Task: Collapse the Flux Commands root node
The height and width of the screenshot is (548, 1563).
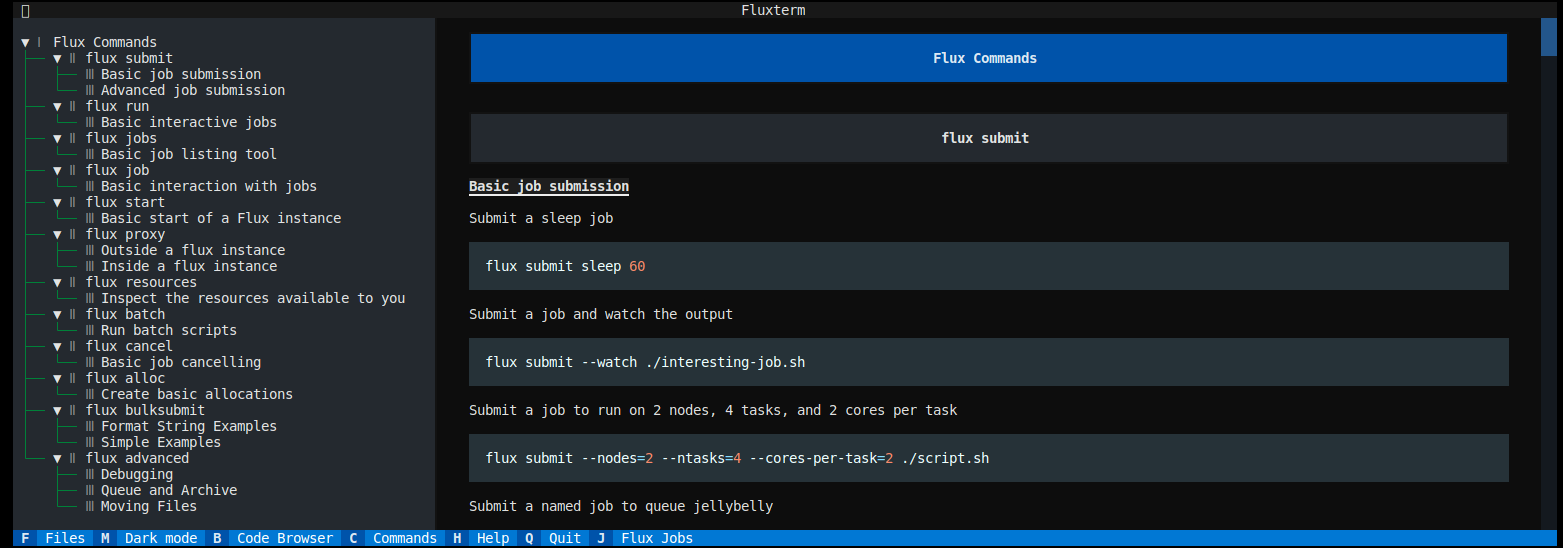Action: click(x=25, y=42)
